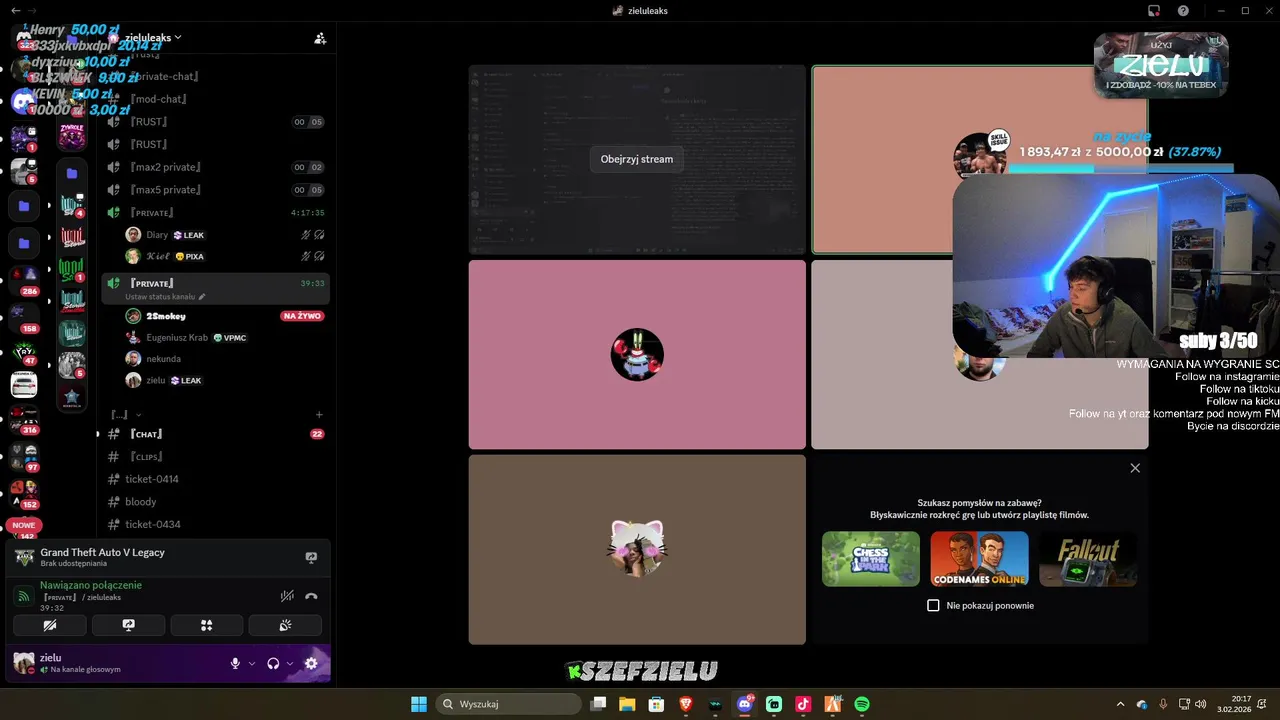Toggle headphones deafen
This screenshot has width=1280, height=720.
(x=273, y=663)
